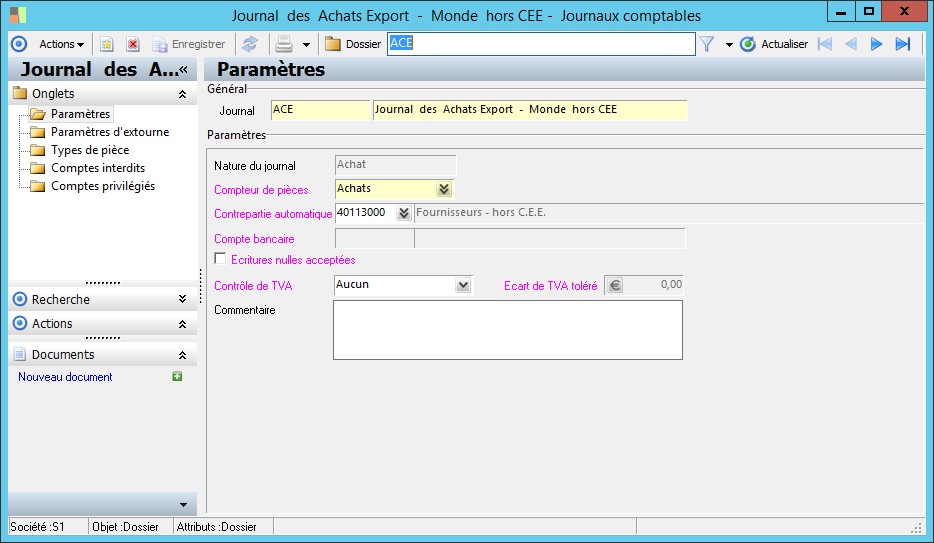
Task: Click the window resize grip corner
Action: click(916, 528)
